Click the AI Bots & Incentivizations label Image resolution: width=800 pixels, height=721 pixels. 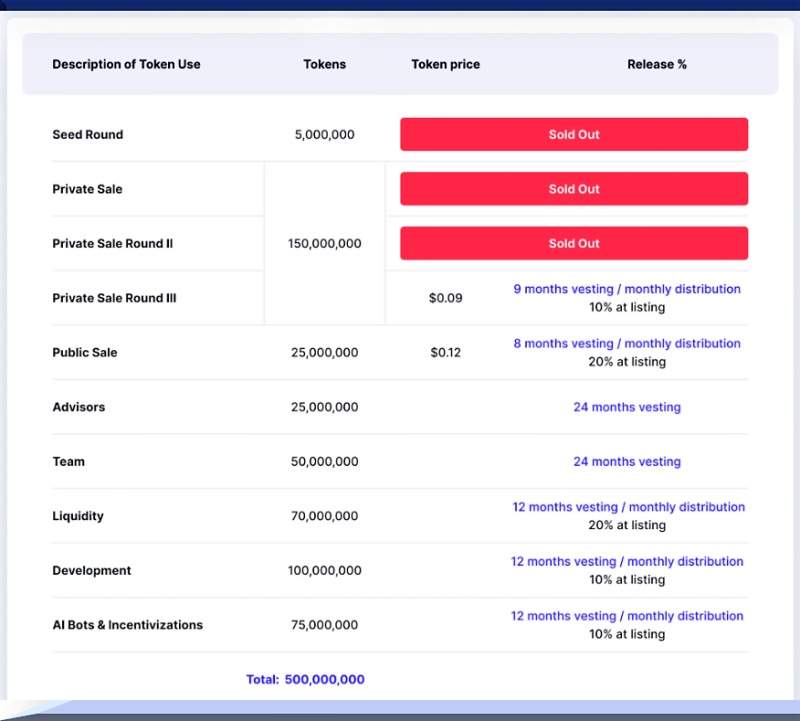coord(128,625)
